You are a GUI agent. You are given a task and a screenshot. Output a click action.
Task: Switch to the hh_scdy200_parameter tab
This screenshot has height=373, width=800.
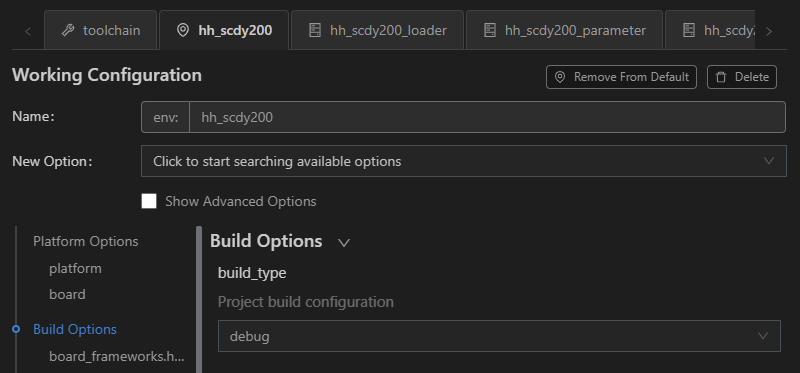[564, 31]
